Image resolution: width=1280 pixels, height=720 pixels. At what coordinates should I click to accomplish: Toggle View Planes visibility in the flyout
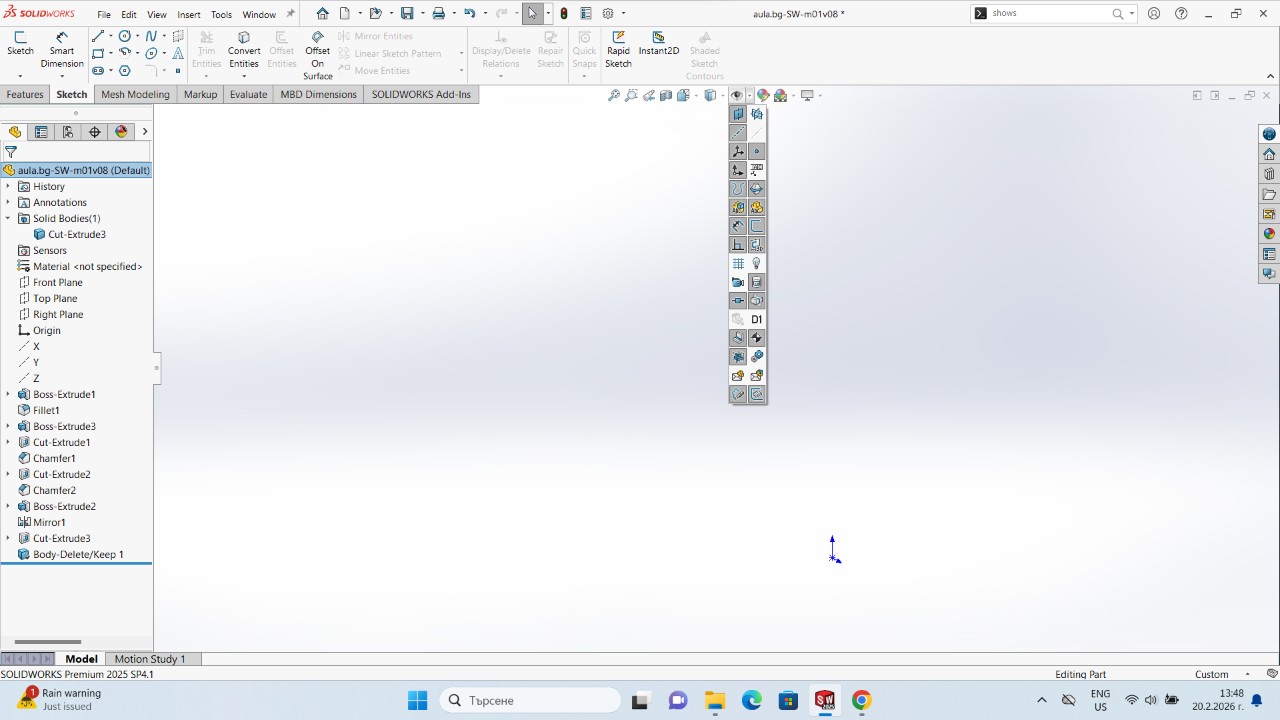738,114
